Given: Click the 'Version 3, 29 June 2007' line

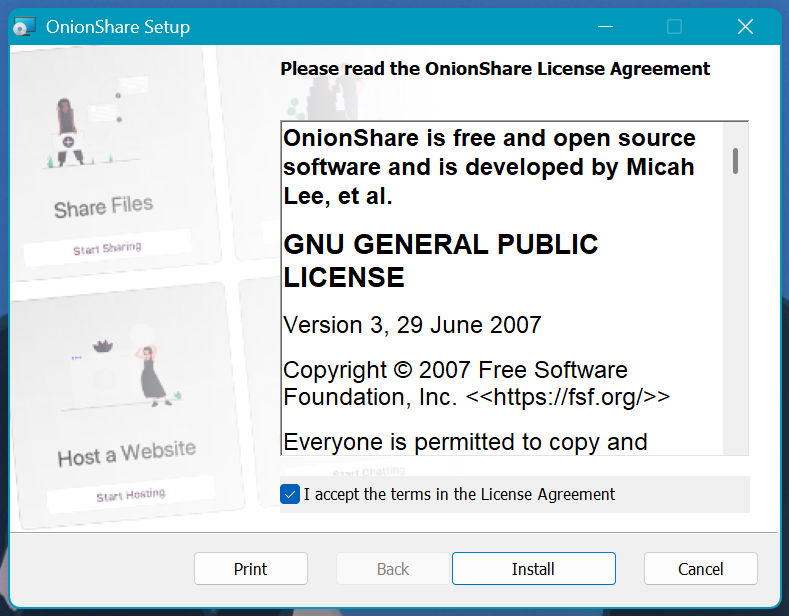Looking at the screenshot, I should pos(412,325).
